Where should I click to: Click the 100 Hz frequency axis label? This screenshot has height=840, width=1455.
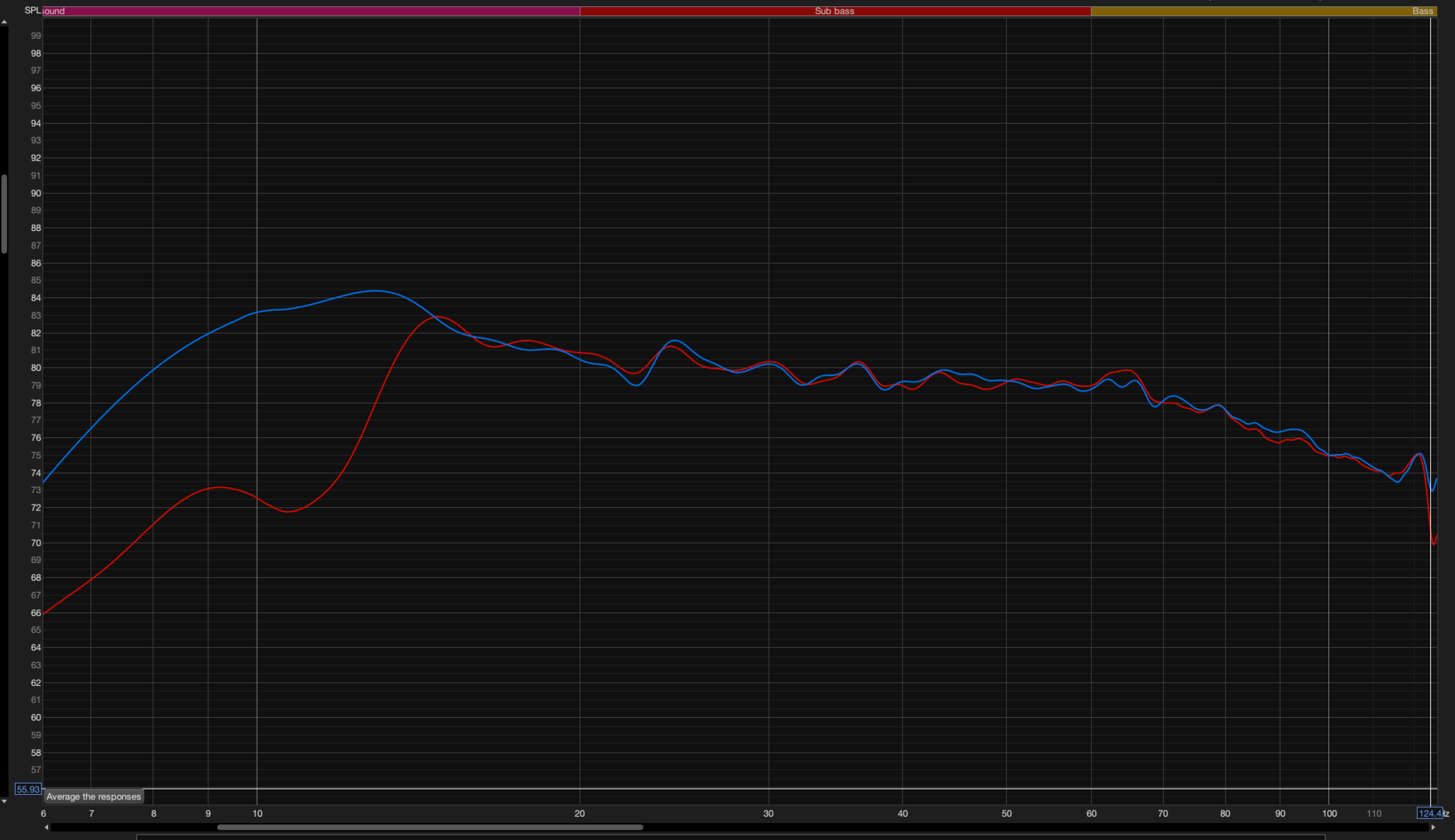(1329, 814)
